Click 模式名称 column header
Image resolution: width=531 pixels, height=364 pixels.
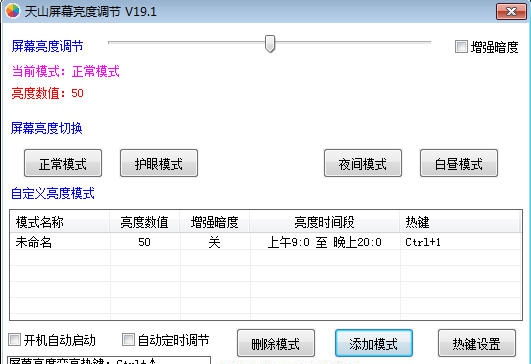tap(60, 222)
